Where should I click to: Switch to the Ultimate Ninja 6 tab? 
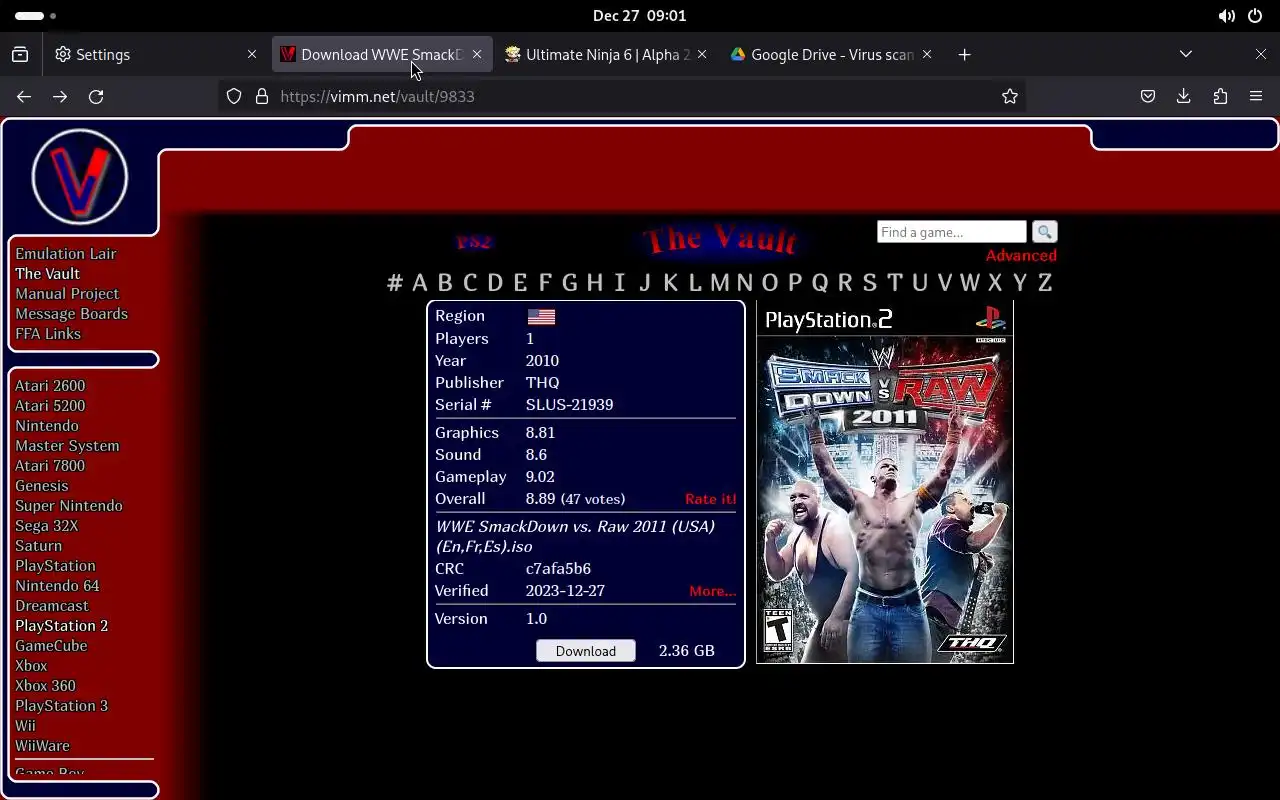coord(607,54)
